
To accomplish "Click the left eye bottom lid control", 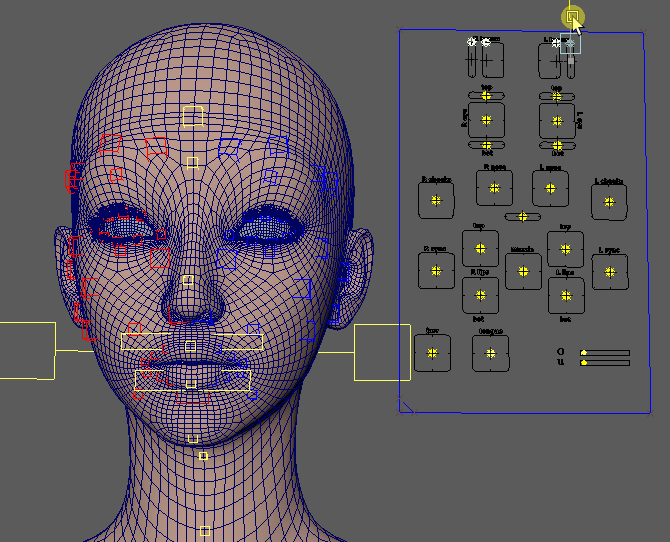I will (x=557, y=145).
